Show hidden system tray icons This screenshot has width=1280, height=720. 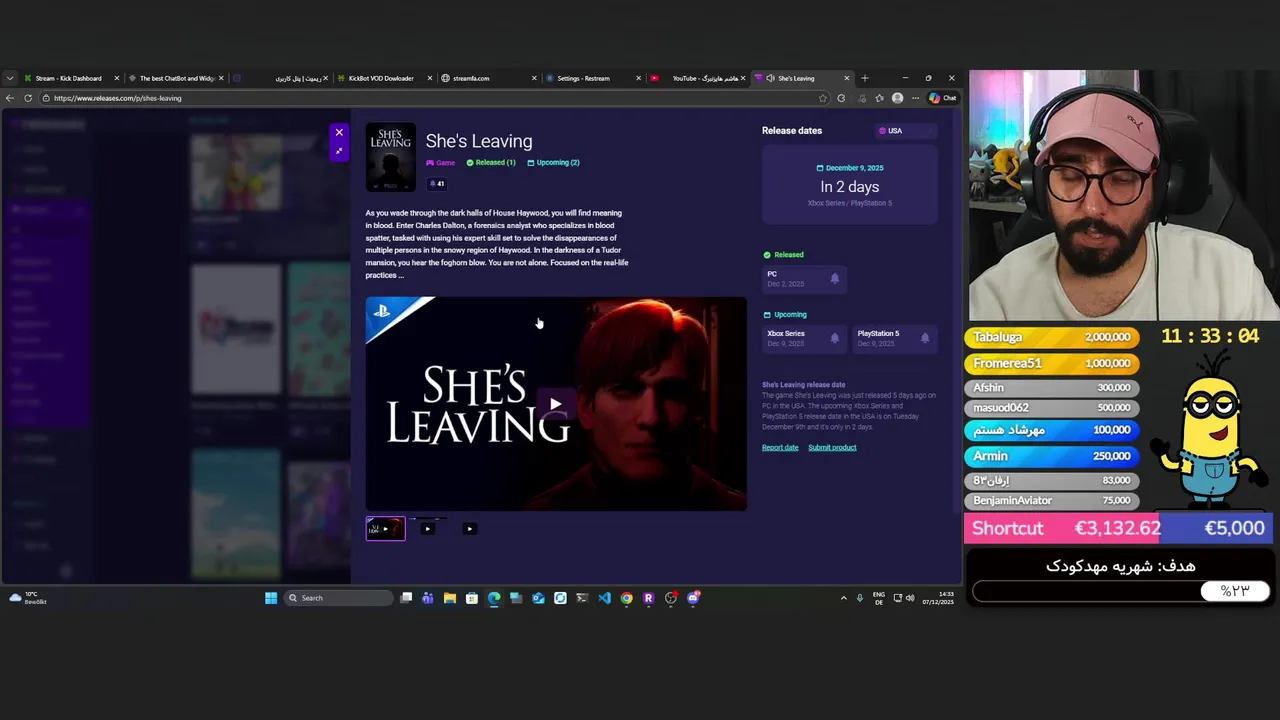click(843, 598)
